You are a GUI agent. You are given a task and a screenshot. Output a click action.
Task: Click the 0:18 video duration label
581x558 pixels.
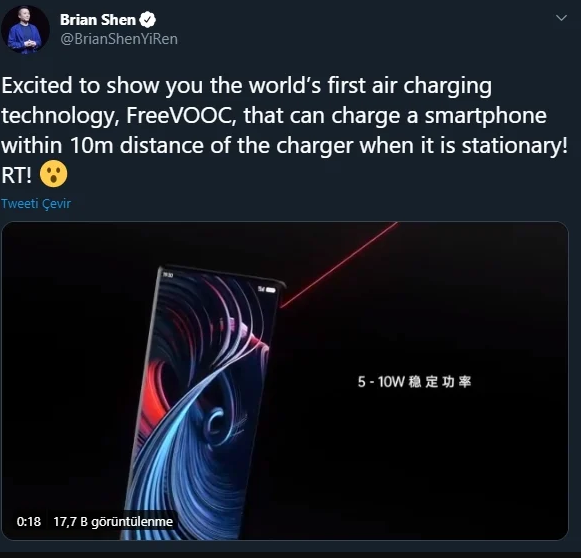click(29, 522)
